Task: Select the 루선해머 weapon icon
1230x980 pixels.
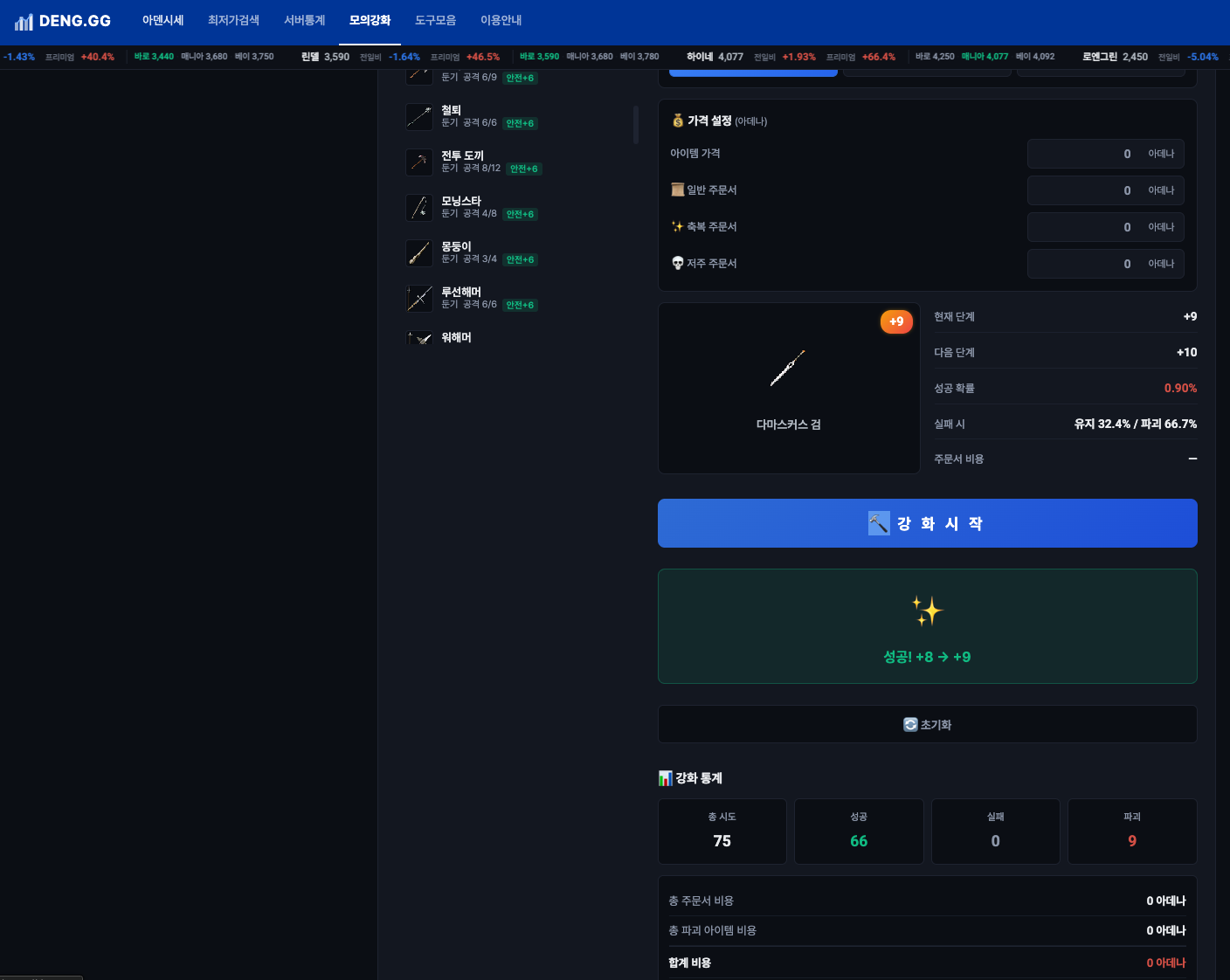Action: pyautogui.click(x=419, y=299)
